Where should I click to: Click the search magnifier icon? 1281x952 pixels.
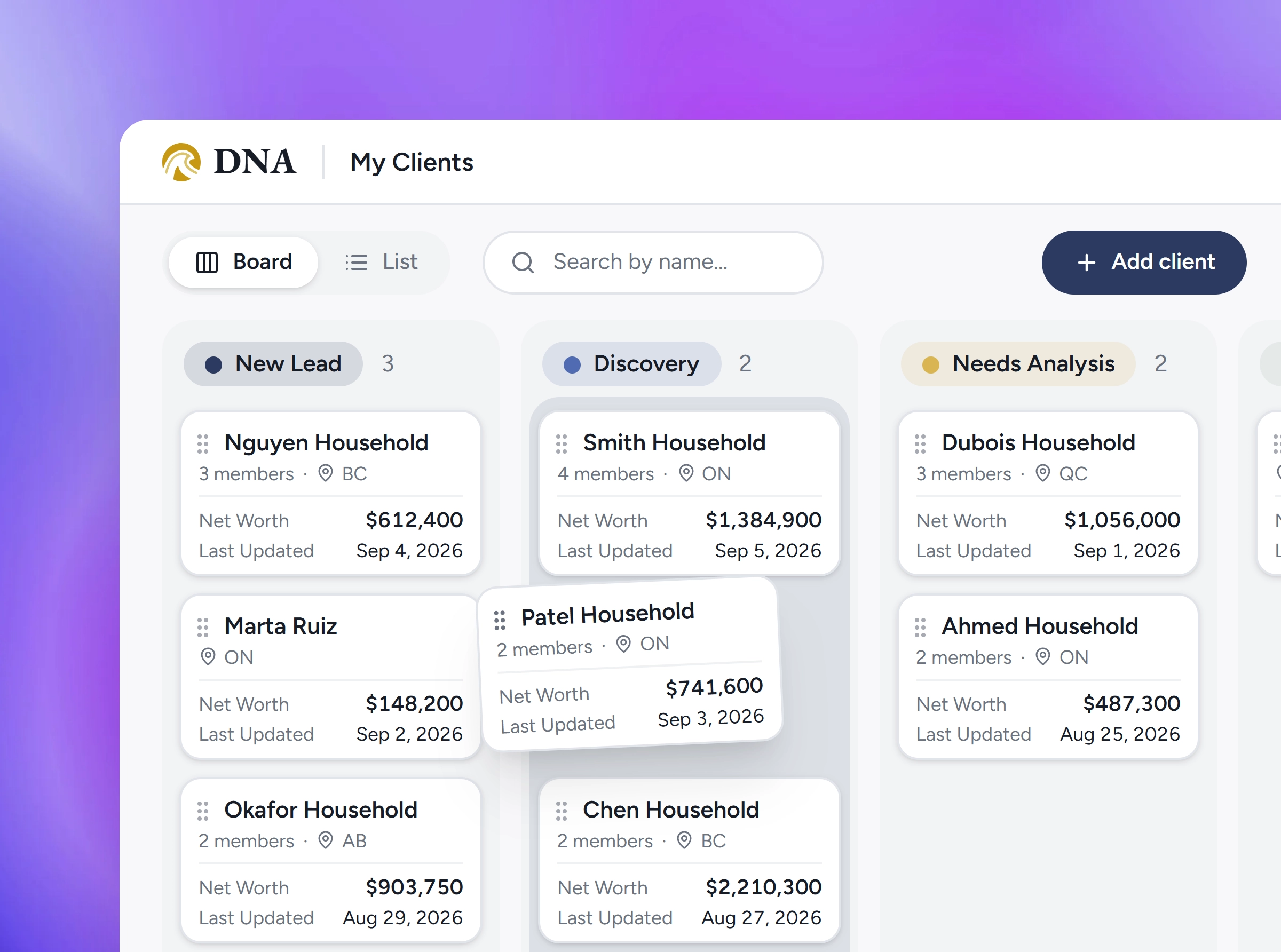[x=523, y=262]
